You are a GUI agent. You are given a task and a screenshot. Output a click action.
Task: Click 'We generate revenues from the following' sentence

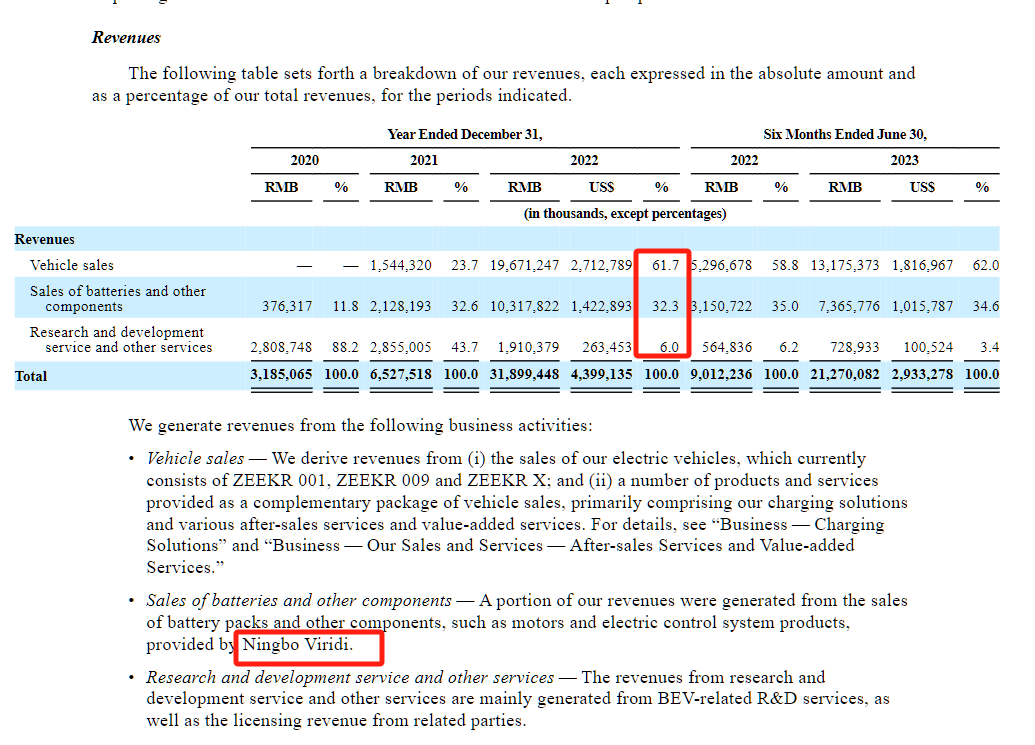click(360, 426)
